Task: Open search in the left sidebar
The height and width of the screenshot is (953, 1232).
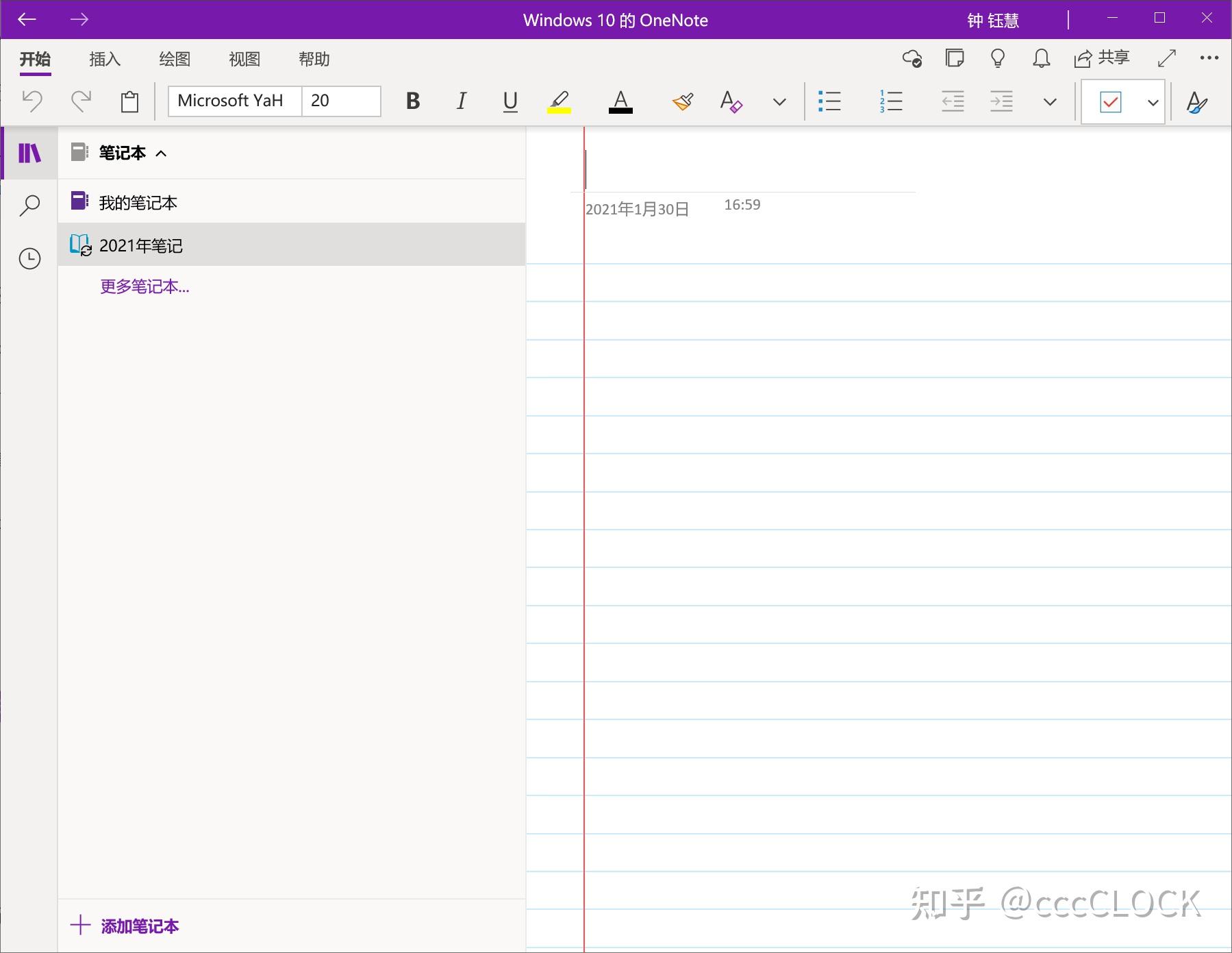Action: [29, 204]
